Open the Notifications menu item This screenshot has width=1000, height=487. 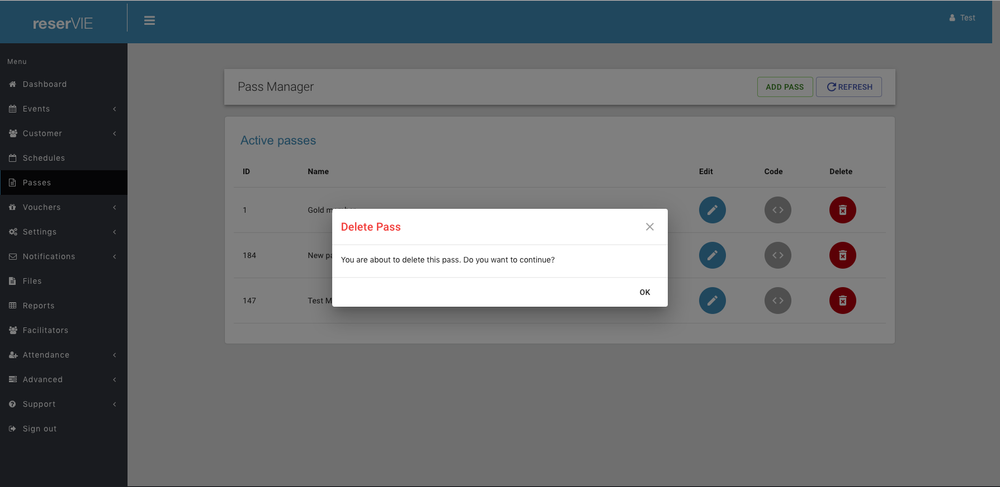point(64,256)
